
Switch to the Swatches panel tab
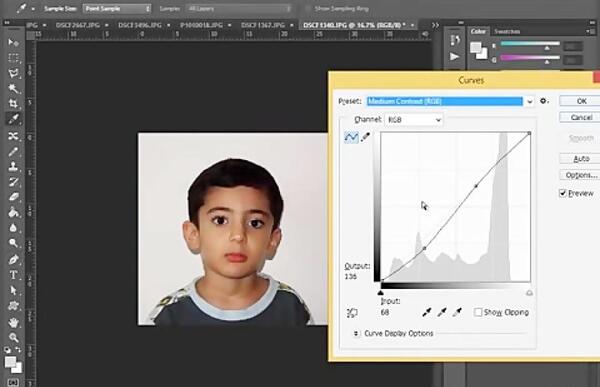click(507, 31)
